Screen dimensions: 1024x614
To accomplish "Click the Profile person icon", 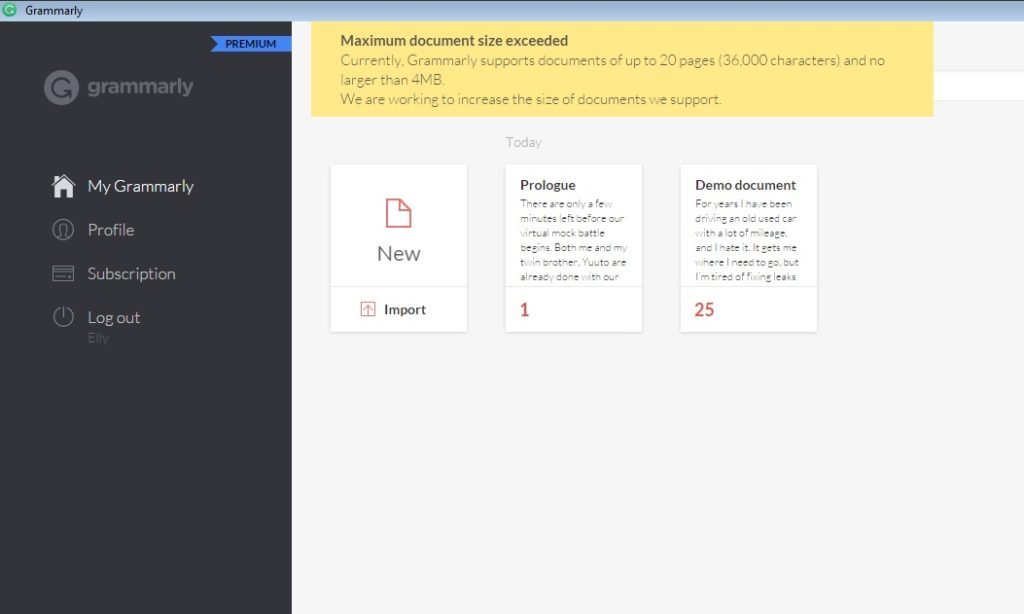I will [x=62, y=230].
